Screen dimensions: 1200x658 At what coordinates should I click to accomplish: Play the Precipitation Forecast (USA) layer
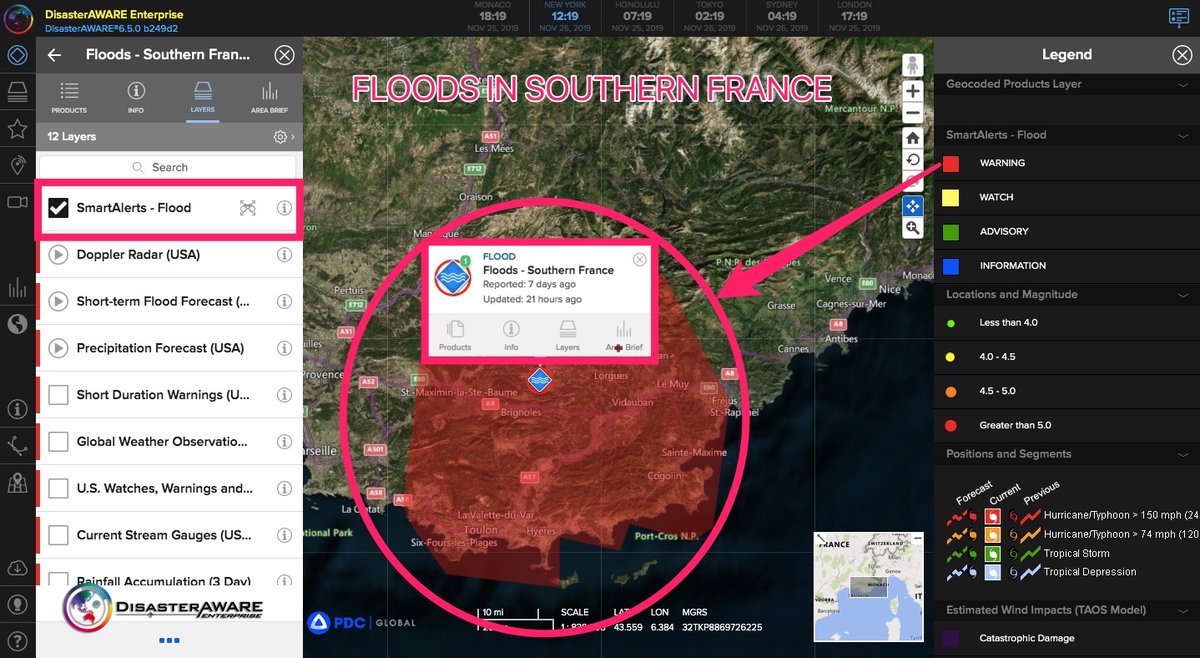(58, 348)
